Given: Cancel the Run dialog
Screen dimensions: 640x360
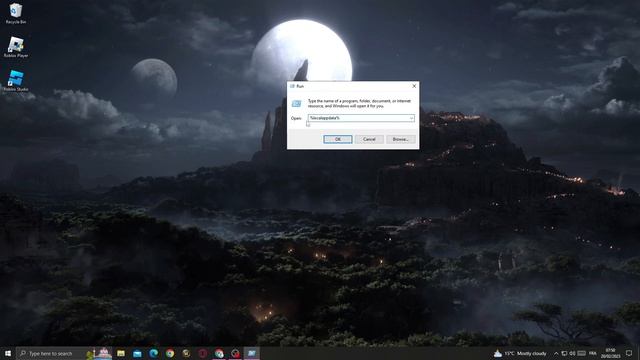Looking at the screenshot, I should pyautogui.click(x=369, y=139).
